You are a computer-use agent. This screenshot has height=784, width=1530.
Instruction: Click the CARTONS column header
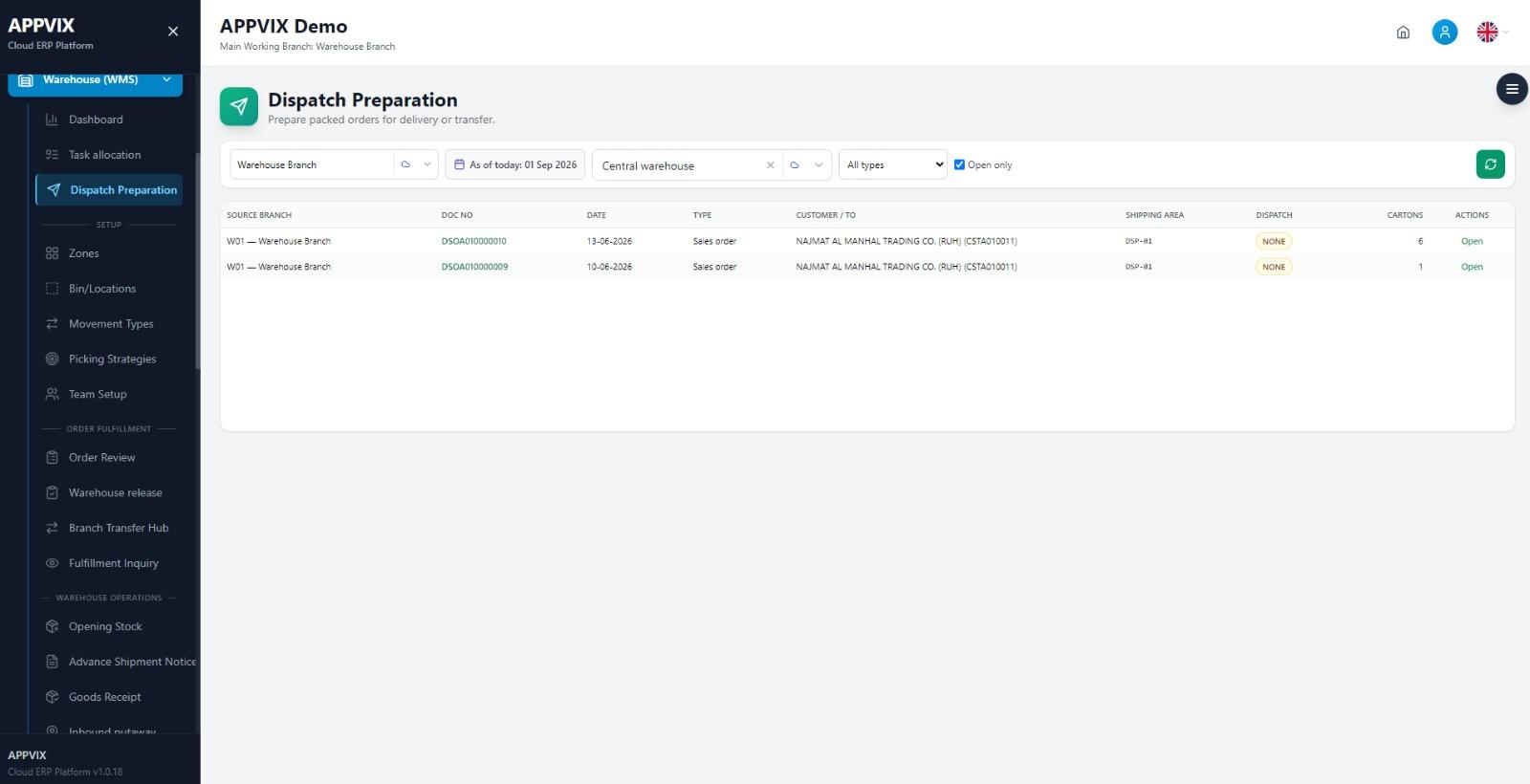[x=1405, y=215]
